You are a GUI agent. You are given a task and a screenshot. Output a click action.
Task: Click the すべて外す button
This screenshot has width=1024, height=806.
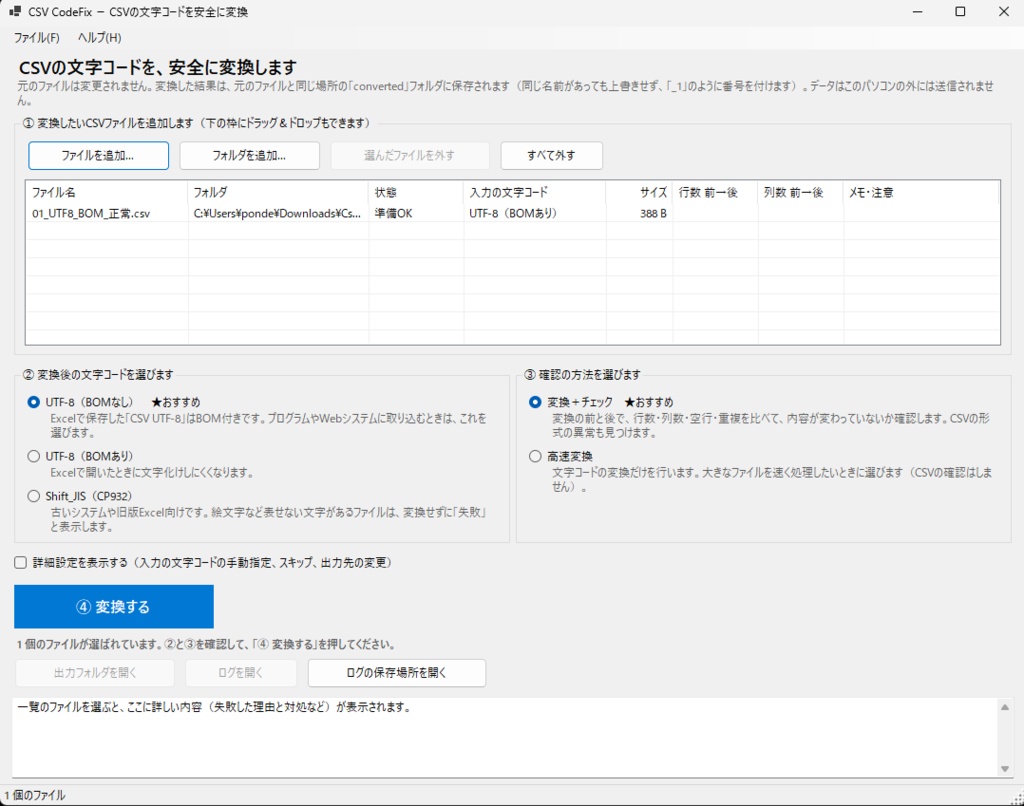point(551,155)
